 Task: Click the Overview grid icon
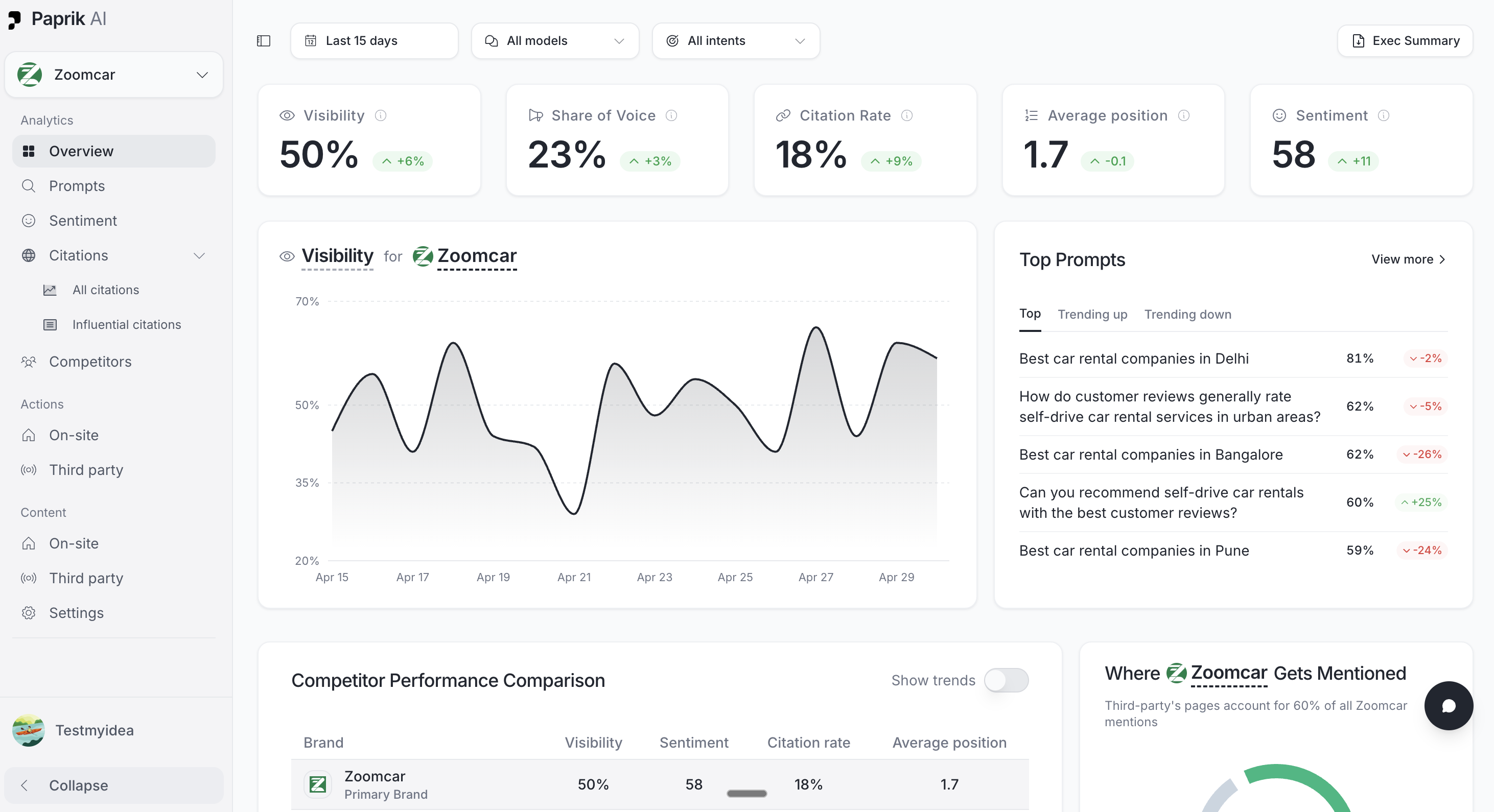(29, 151)
